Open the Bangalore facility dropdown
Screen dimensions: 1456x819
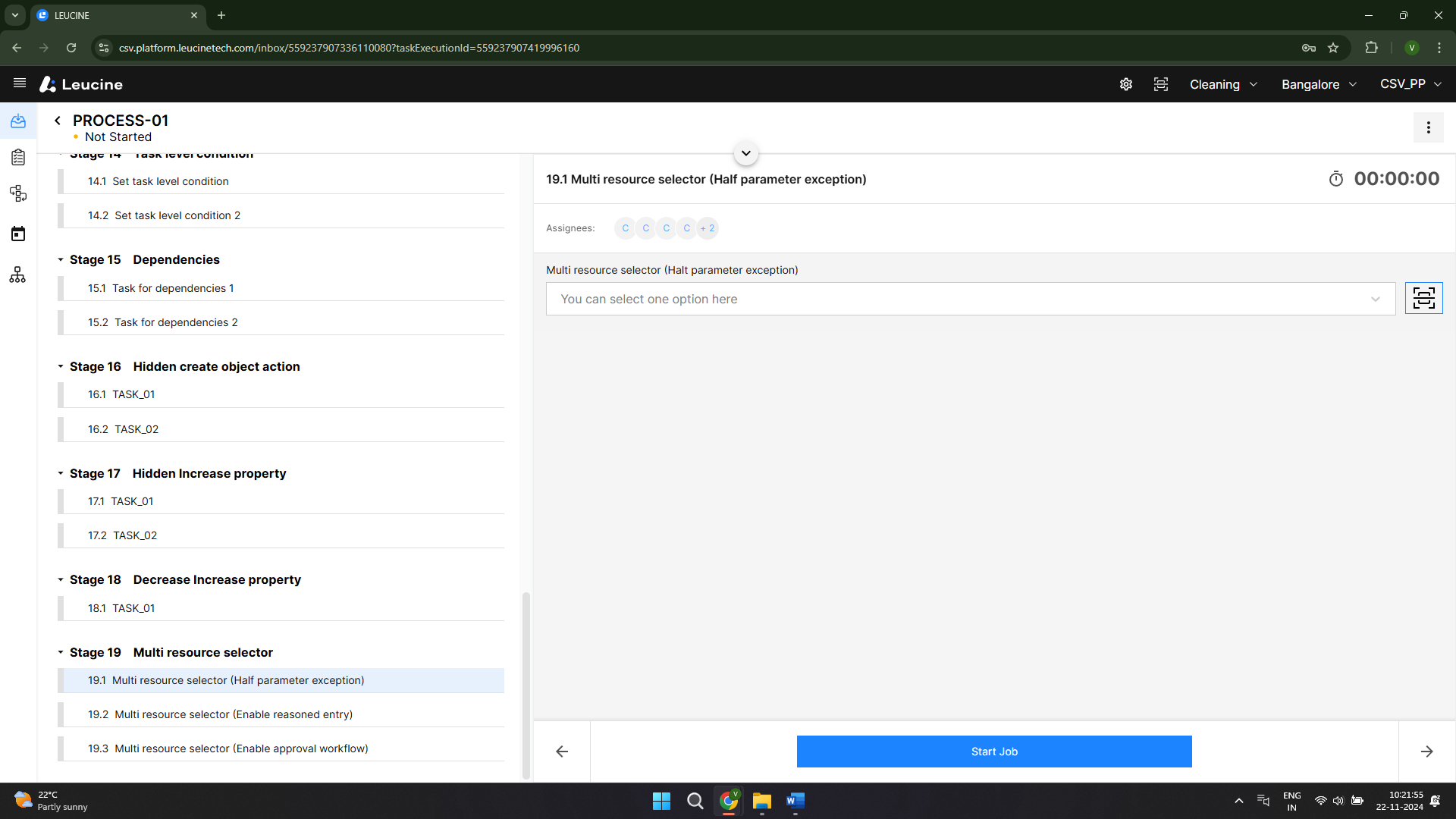[1319, 84]
